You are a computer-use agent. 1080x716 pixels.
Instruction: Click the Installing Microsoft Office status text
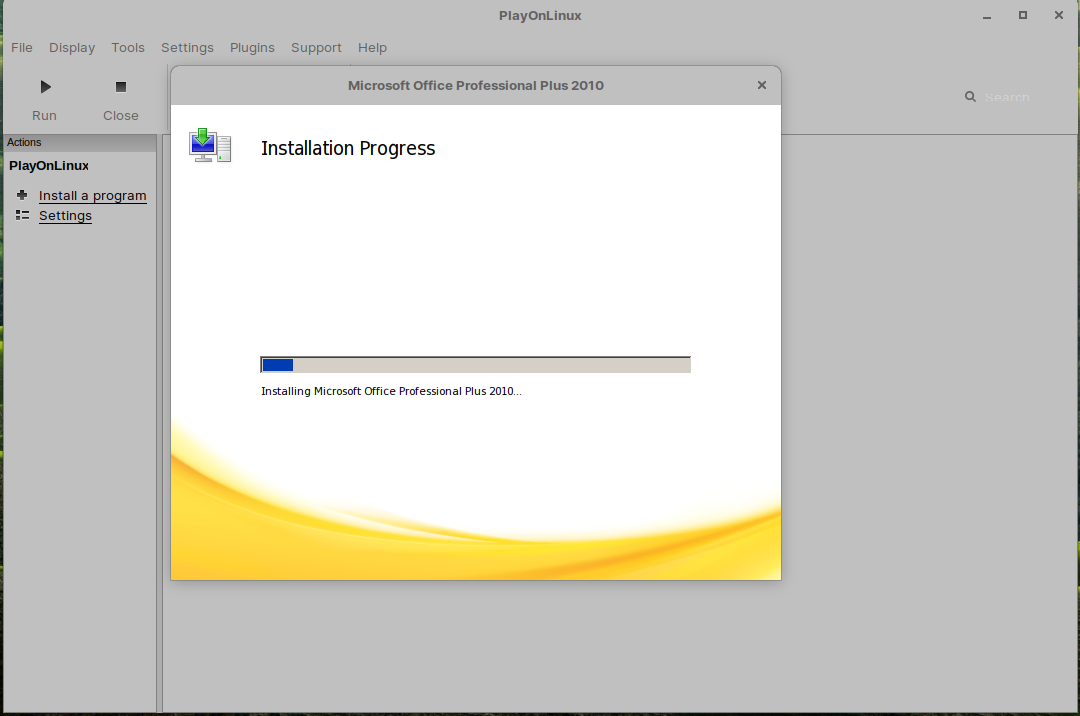[x=391, y=391]
